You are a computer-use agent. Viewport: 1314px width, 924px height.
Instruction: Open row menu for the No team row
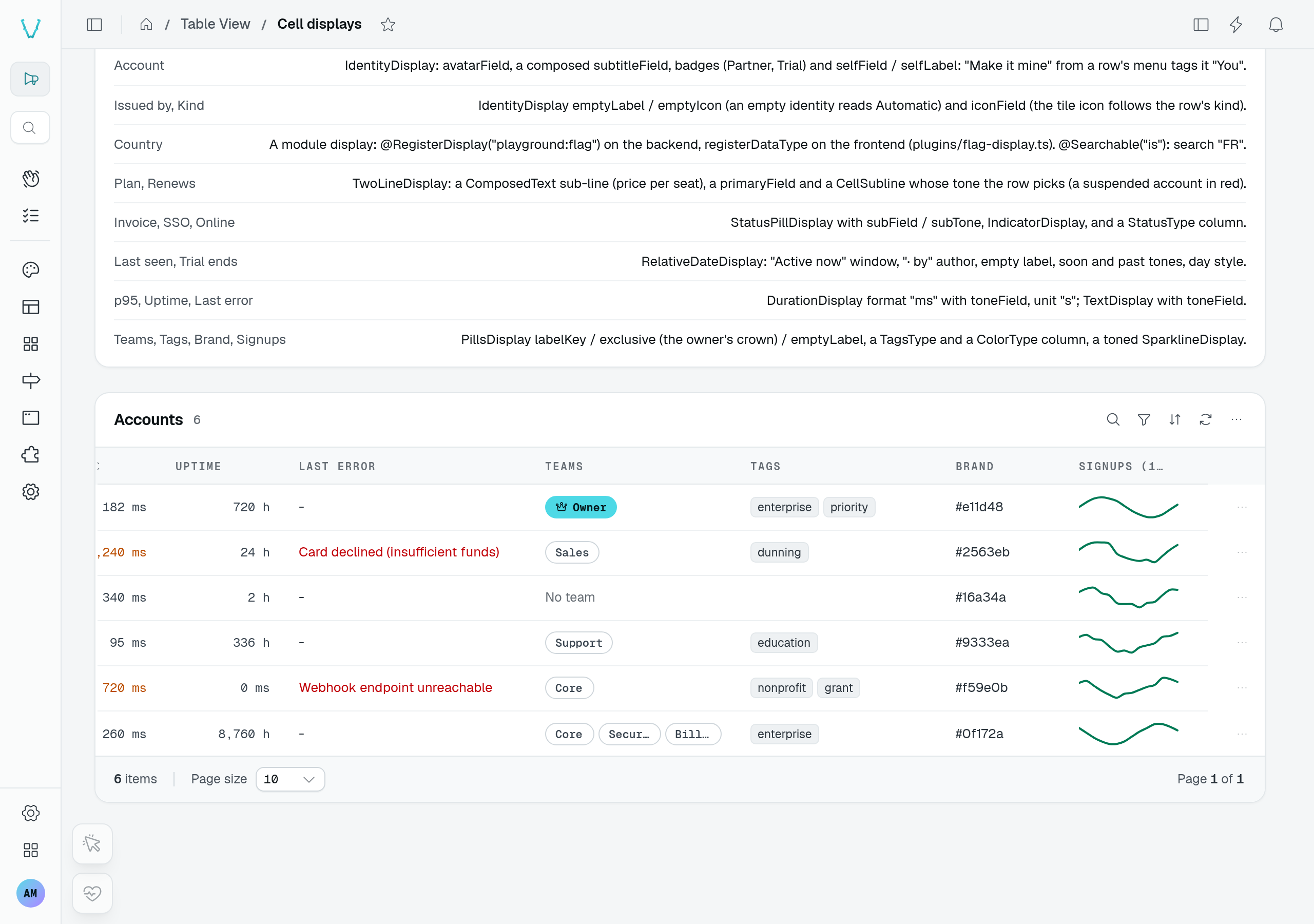pos(1241,598)
